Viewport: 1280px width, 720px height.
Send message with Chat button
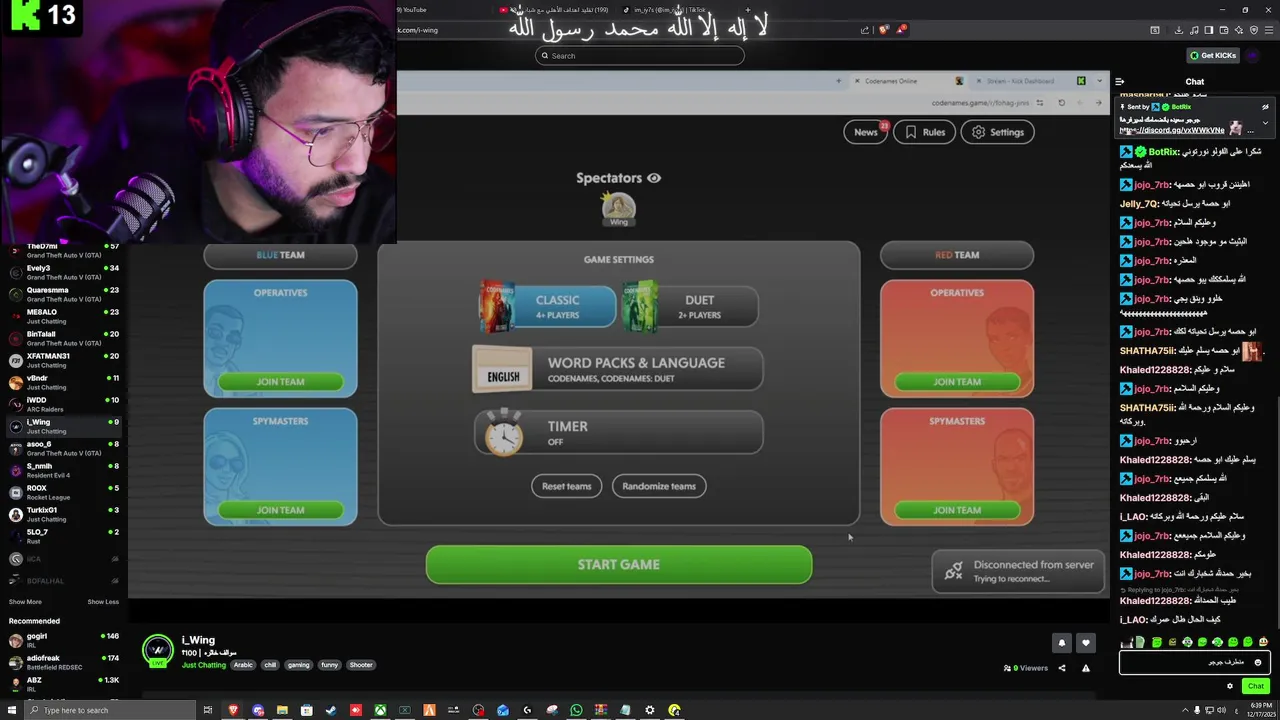(x=1256, y=686)
